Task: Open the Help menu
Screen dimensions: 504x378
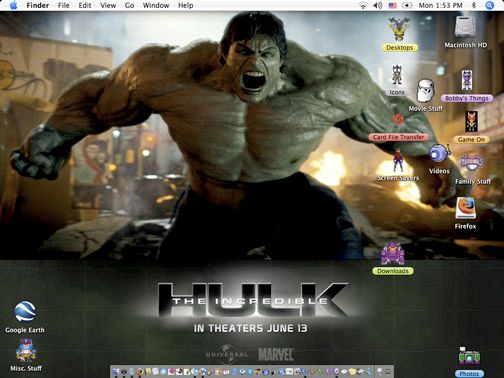Action: tap(185, 5)
